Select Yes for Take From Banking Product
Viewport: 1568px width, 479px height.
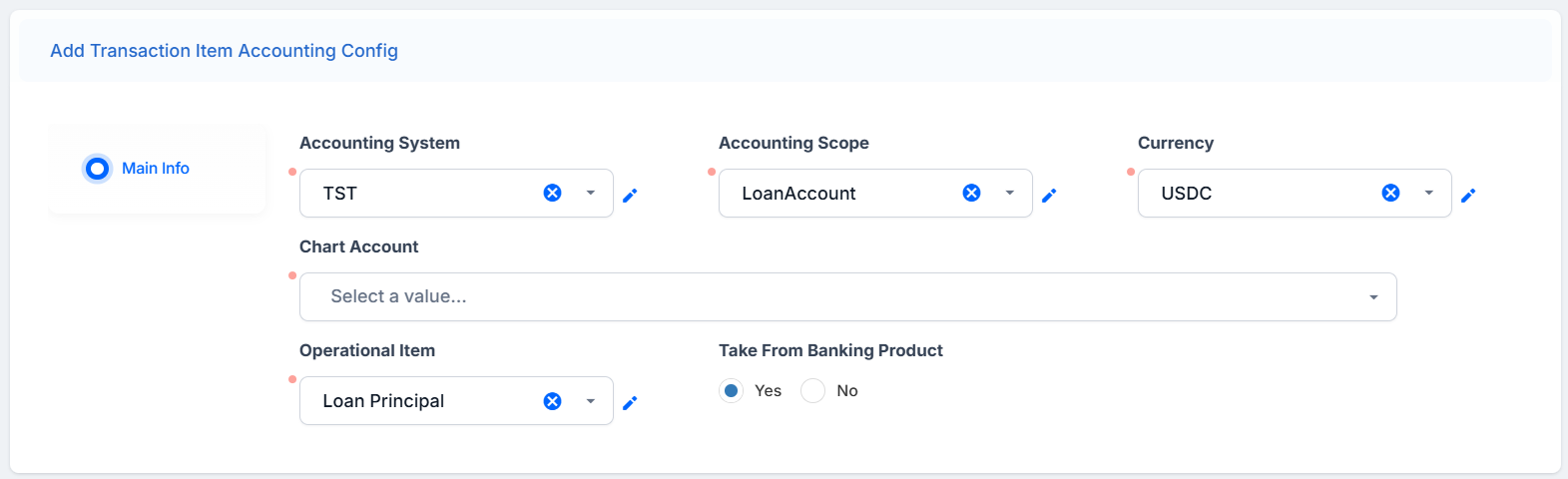731,390
